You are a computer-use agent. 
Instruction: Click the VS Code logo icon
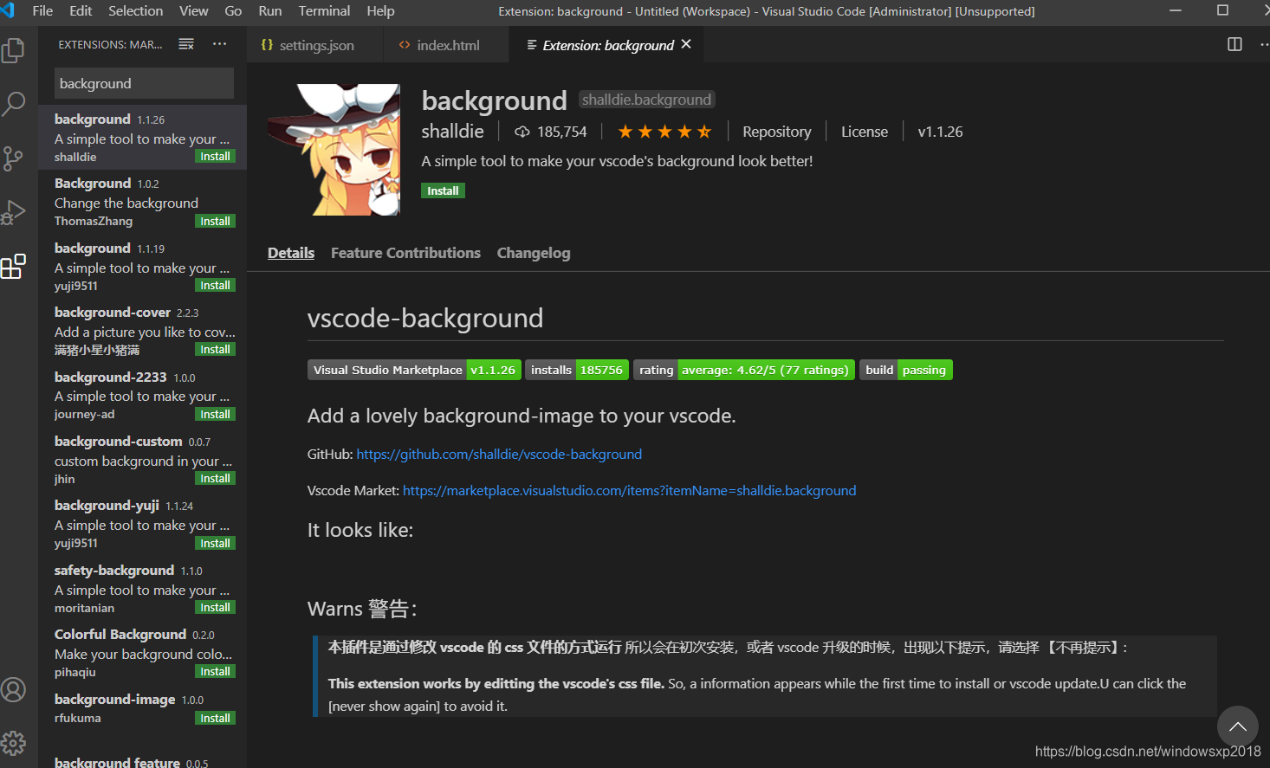click(7, 11)
